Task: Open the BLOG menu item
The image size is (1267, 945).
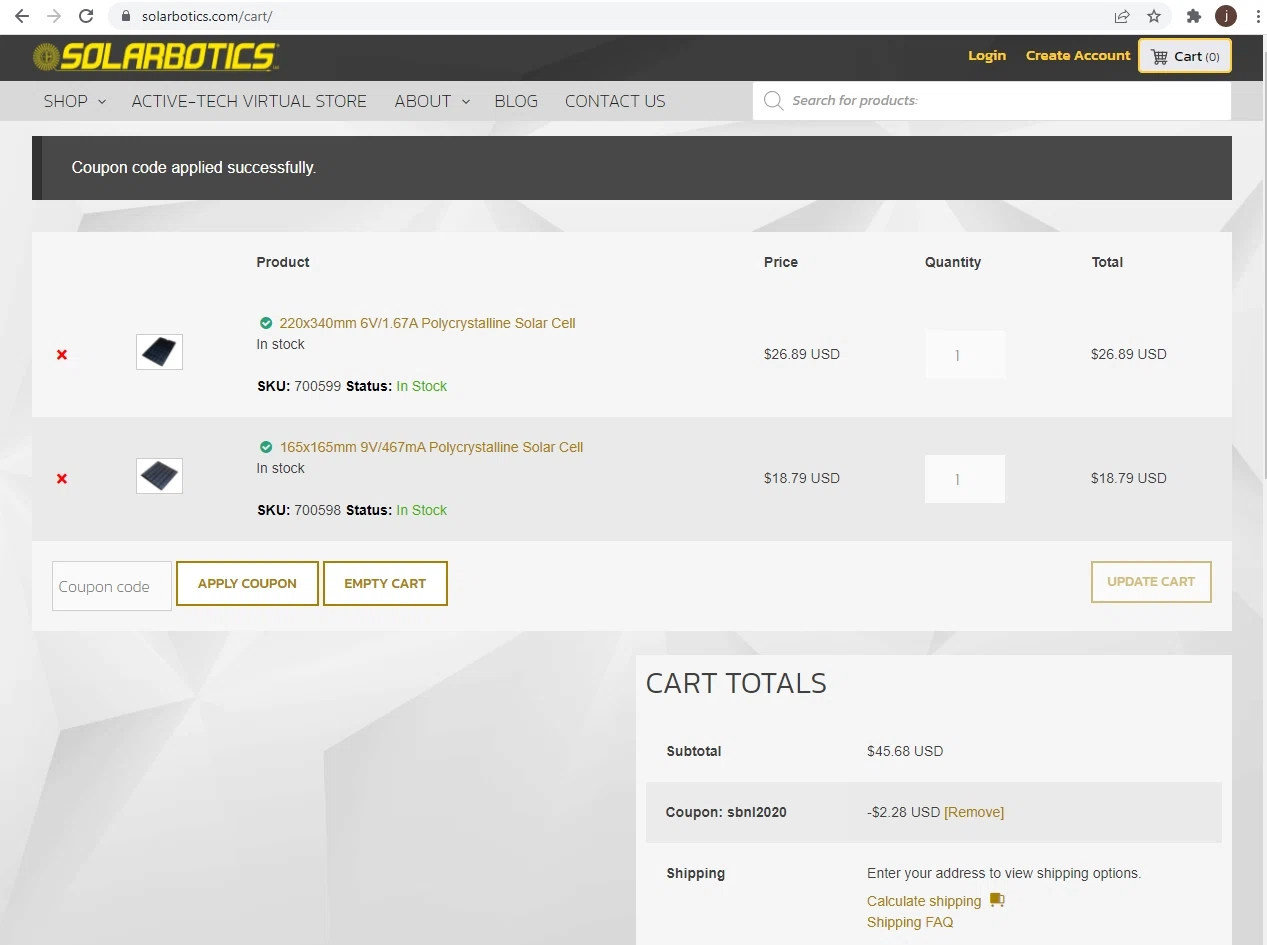Action: (x=516, y=101)
